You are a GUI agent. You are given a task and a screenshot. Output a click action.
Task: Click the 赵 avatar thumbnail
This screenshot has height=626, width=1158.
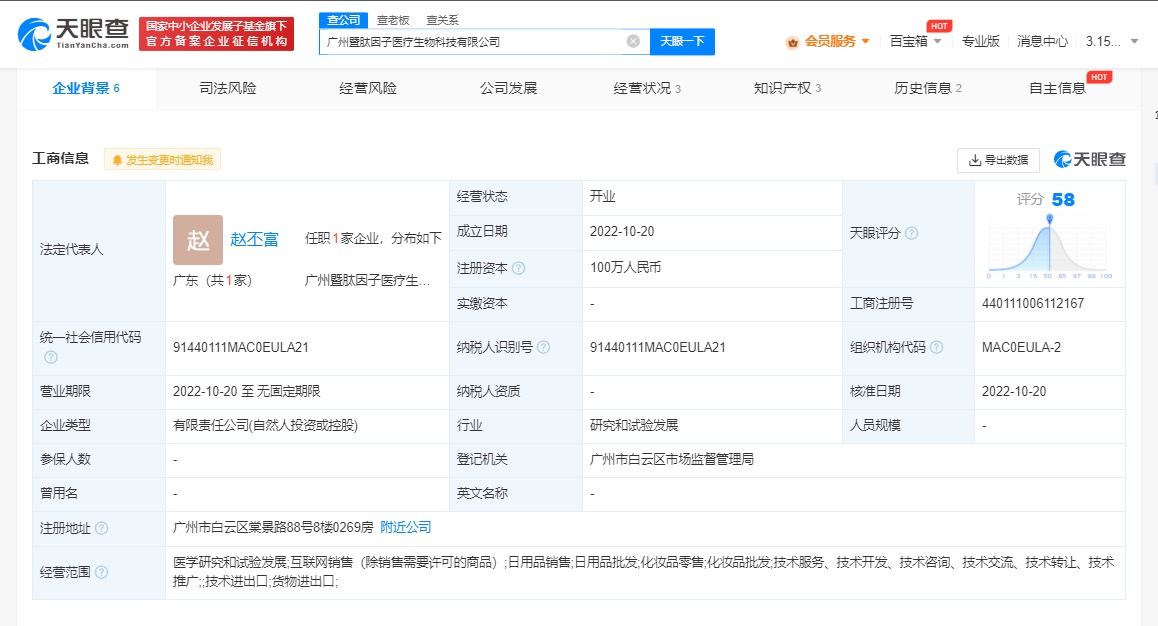pos(198,239)
